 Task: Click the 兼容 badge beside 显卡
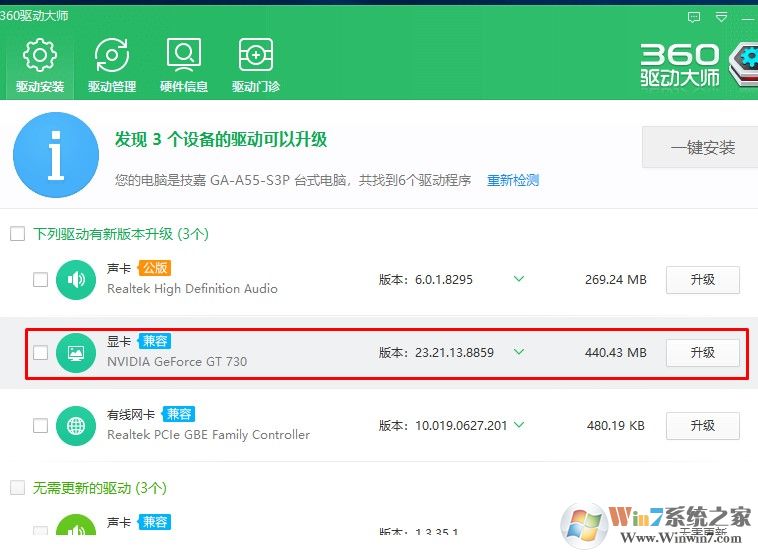coord(155,341)
